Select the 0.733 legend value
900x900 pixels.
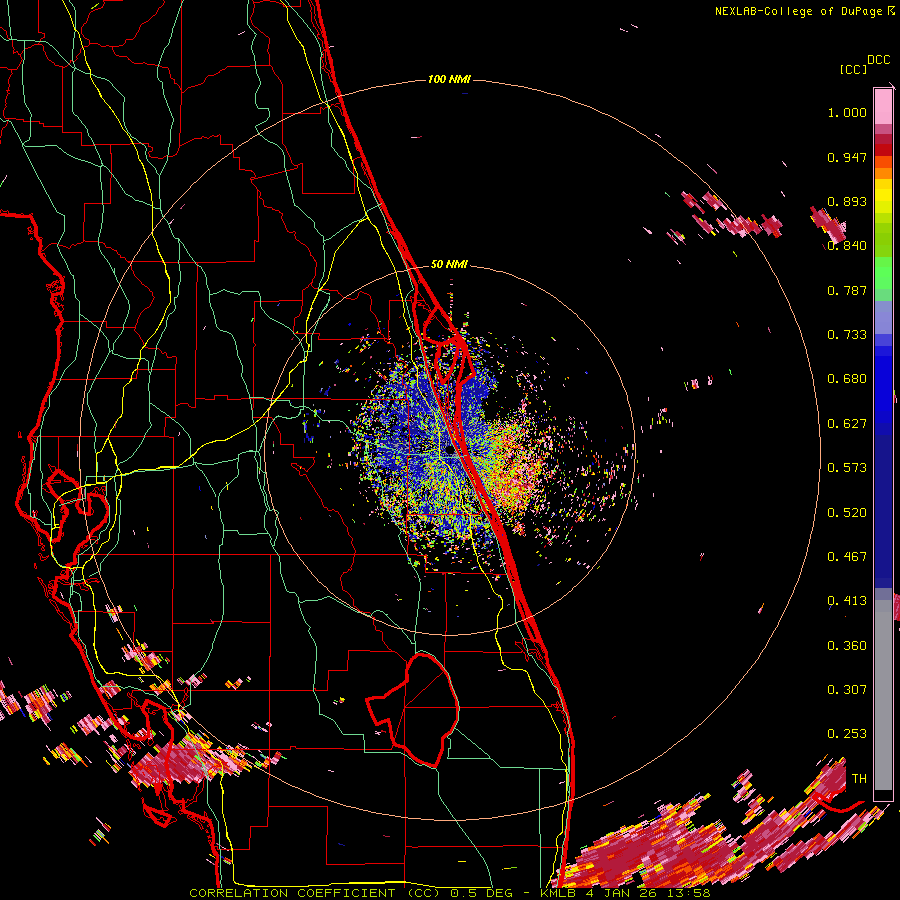pyautogui.click(x=847, y=335)
